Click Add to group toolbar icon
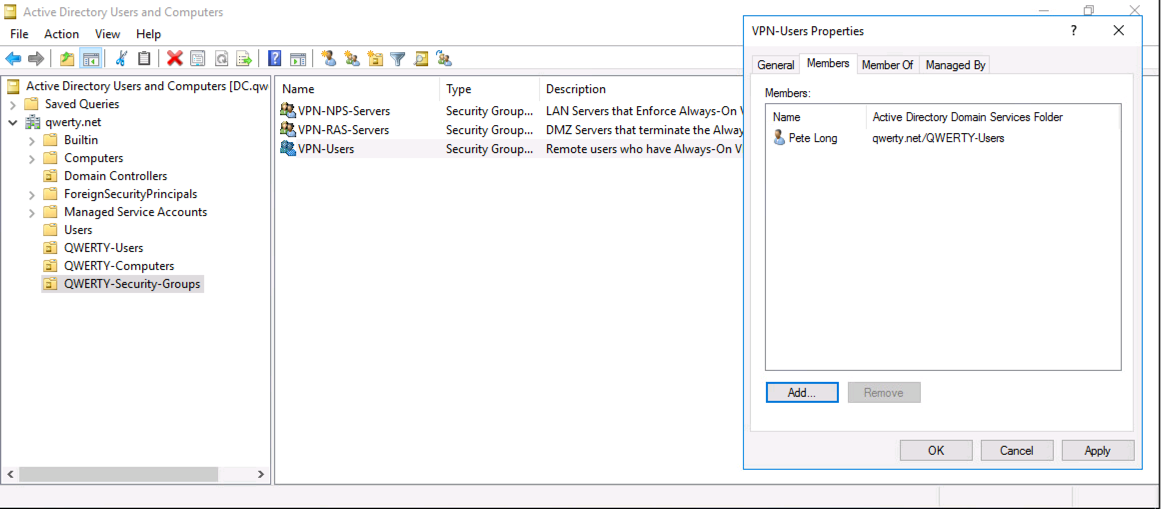This screenshot has width=1161, height=509. tap(444, 59)
